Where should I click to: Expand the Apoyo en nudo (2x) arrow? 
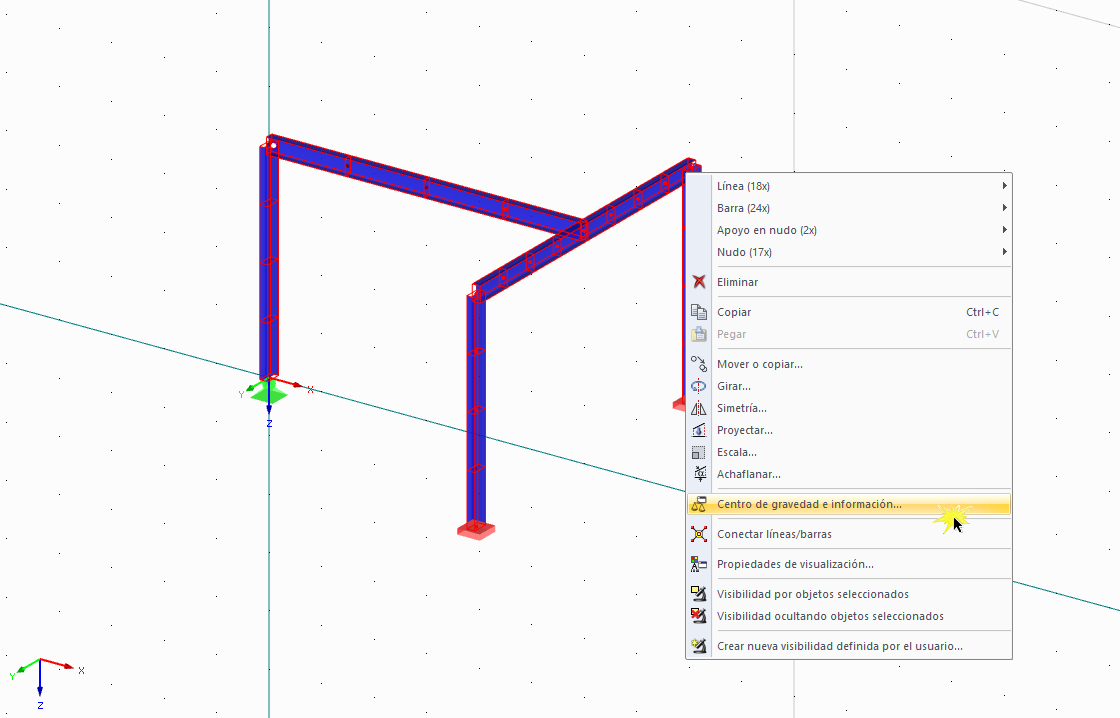(1004, 230)
